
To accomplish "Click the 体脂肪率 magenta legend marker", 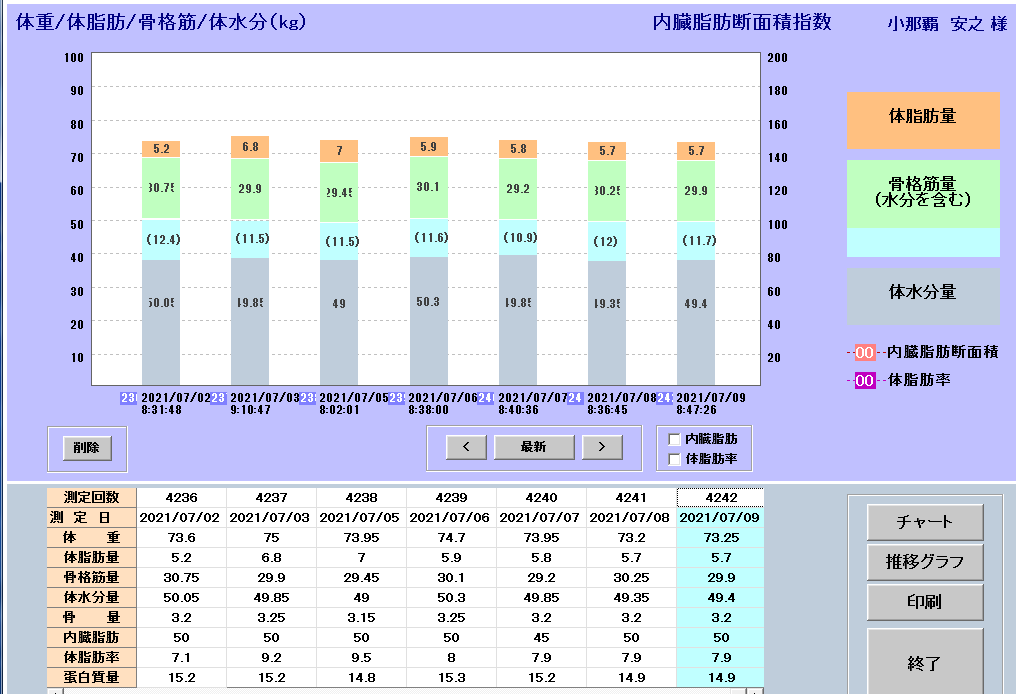I will pyautogui.click(x=865, y=380).
